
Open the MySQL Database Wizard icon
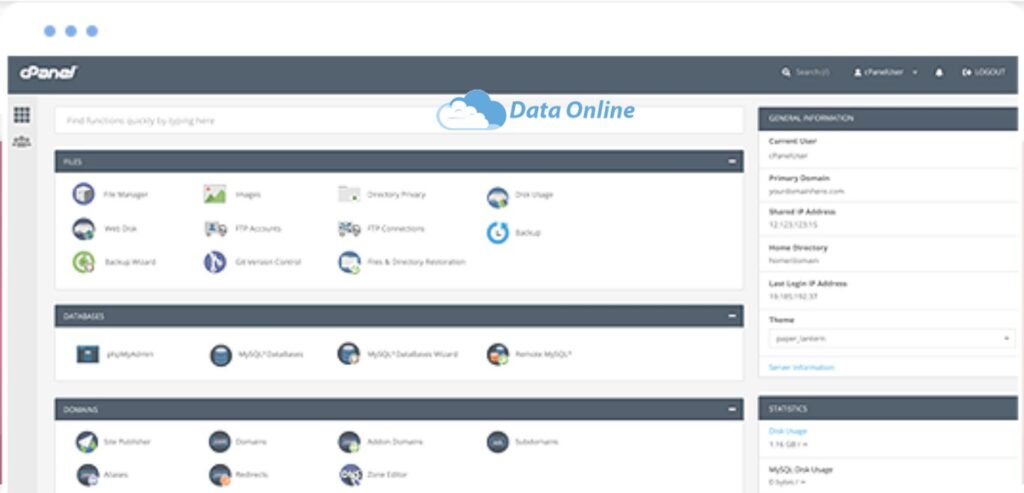tap(349, 353)
